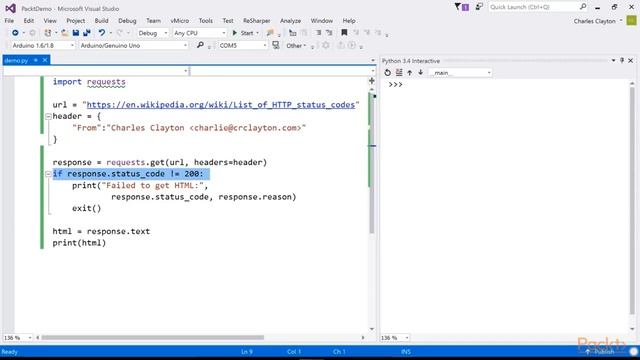Clear the Python interactive screen
The image size is (640, 360).
coord(399,73)
